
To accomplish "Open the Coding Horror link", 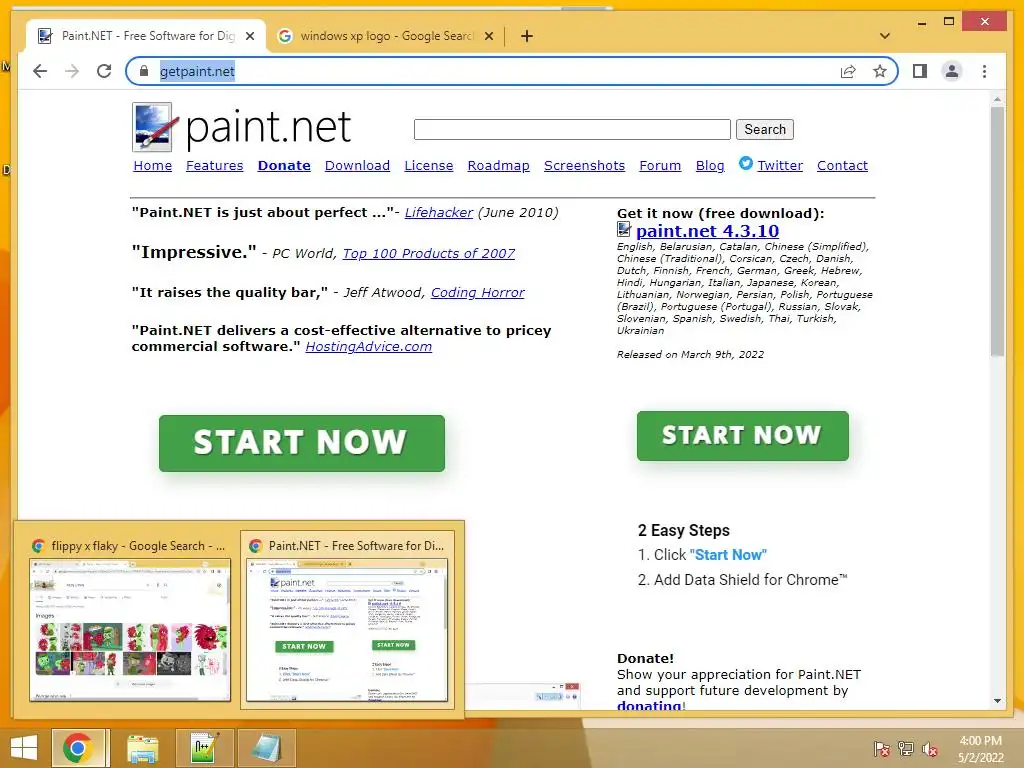I will [x=477, y=293].
